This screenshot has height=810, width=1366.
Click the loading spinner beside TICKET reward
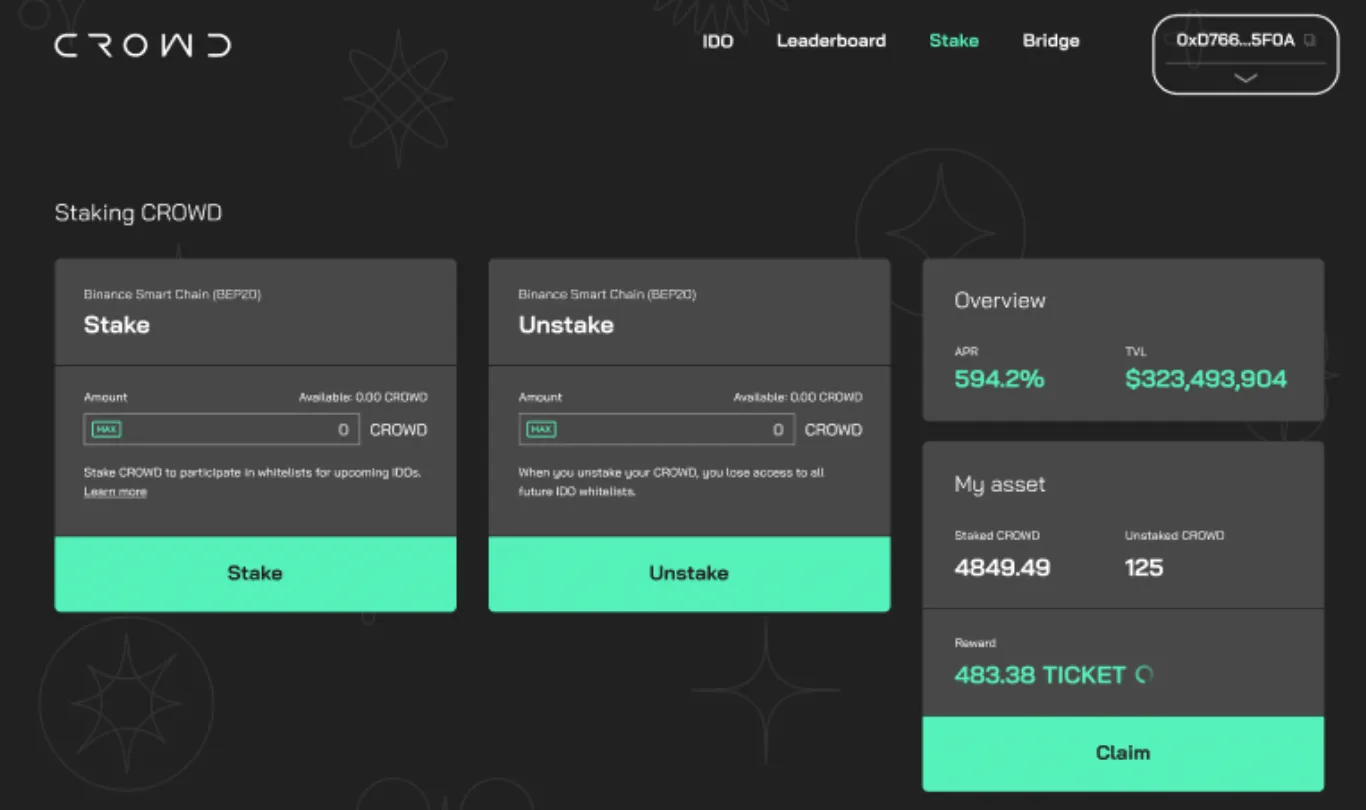tap(1144, 675)
